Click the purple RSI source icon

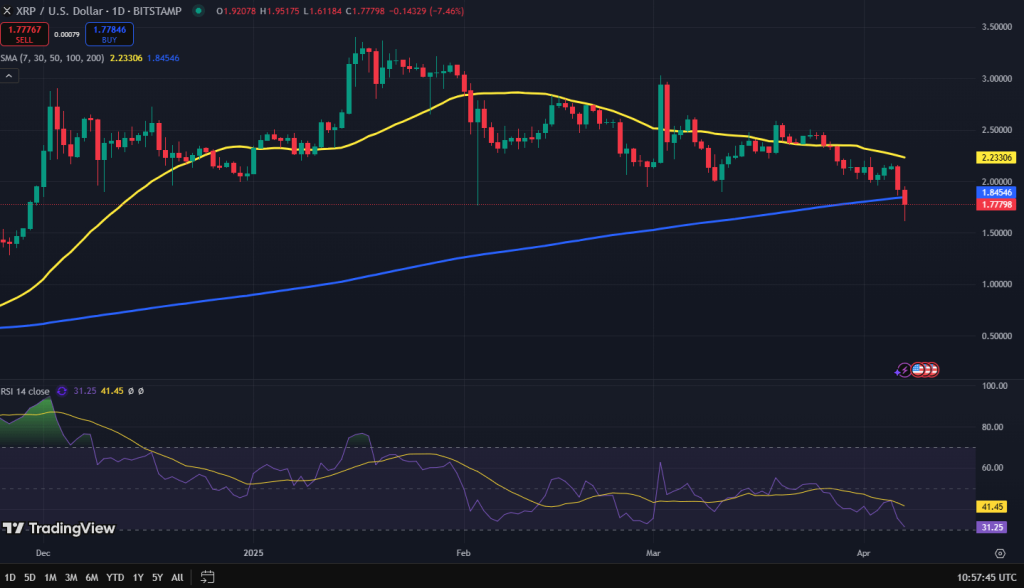tap(62, 391)
